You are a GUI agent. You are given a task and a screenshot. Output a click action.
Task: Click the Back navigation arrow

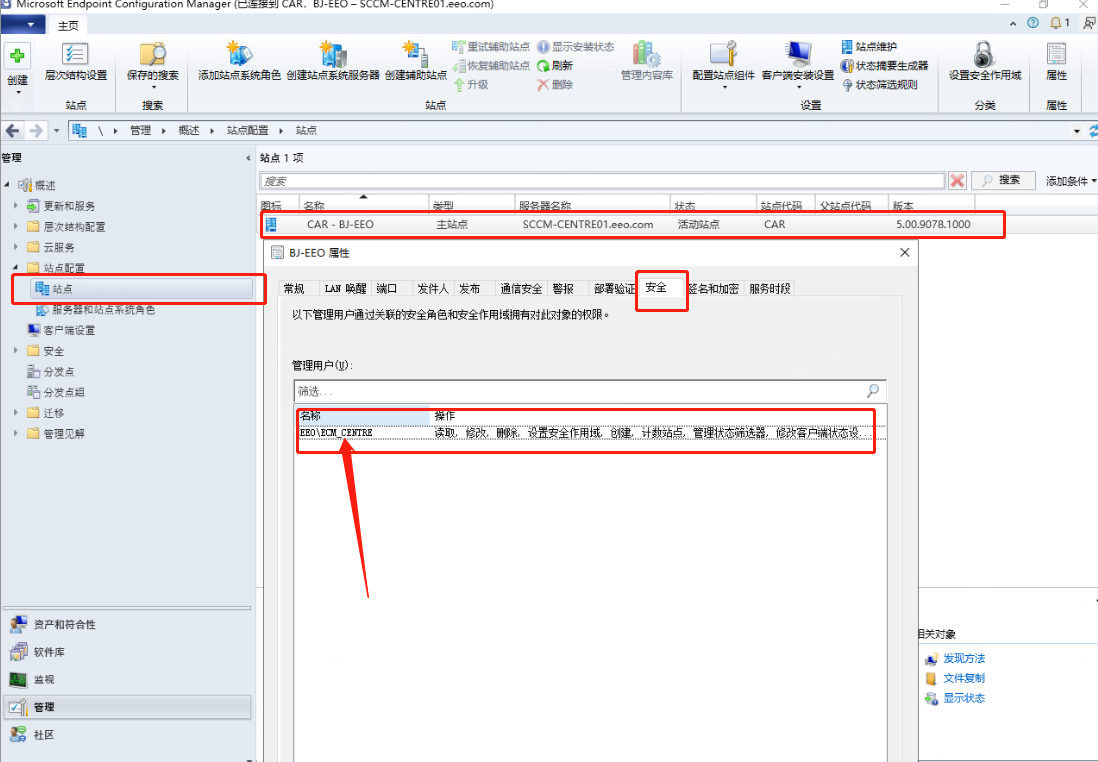click(x=13, y=130)
